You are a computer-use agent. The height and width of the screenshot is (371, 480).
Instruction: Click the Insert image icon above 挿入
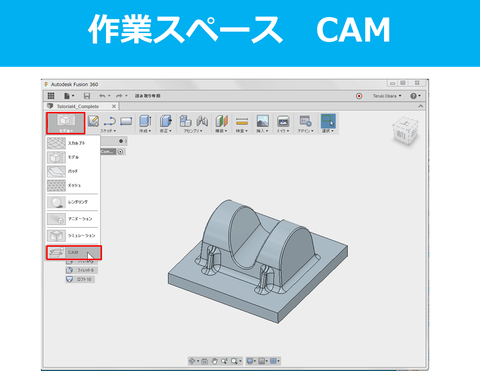click(262, 121)
